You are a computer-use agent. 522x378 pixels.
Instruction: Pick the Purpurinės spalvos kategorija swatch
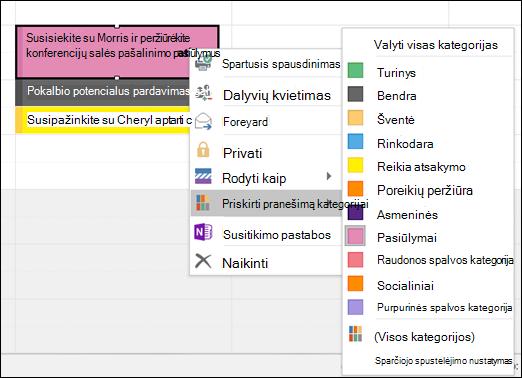tap(355, 307)
